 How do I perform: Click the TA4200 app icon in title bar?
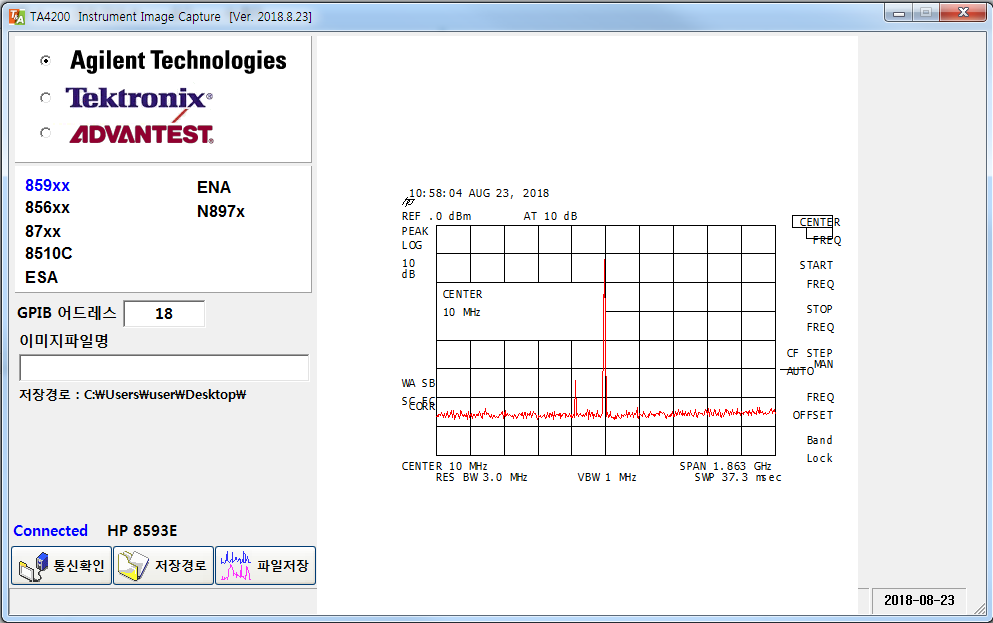pyautogui.click(x=17, y=16)
